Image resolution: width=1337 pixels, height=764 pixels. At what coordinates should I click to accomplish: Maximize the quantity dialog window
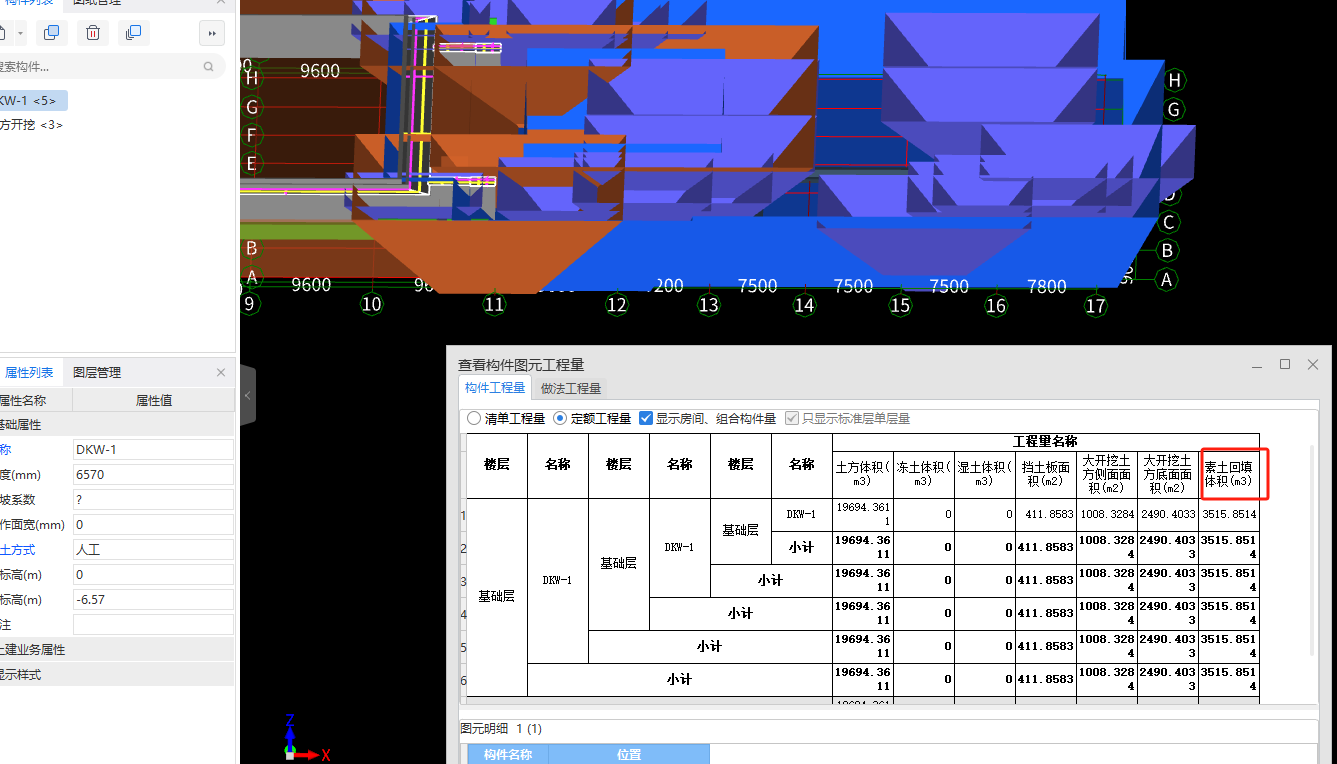[1285, 364]
